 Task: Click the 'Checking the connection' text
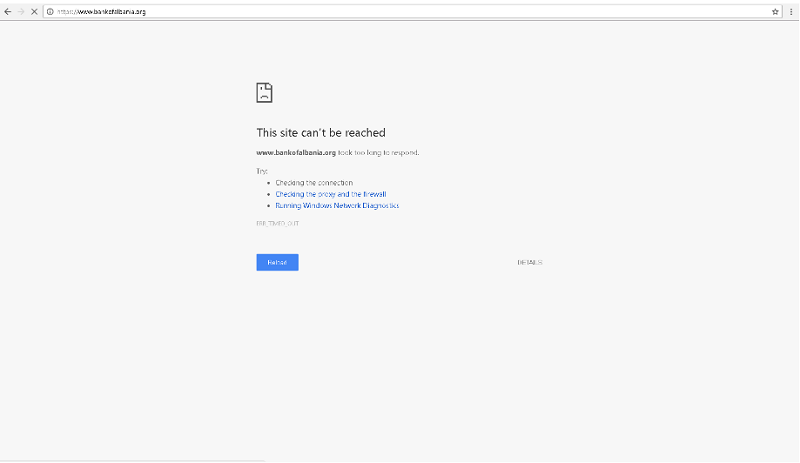point(314,183)
